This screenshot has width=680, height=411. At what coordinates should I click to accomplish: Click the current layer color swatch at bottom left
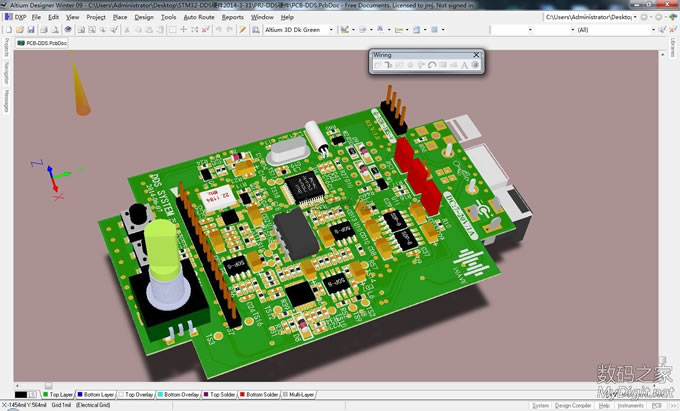tap(20, 395)
